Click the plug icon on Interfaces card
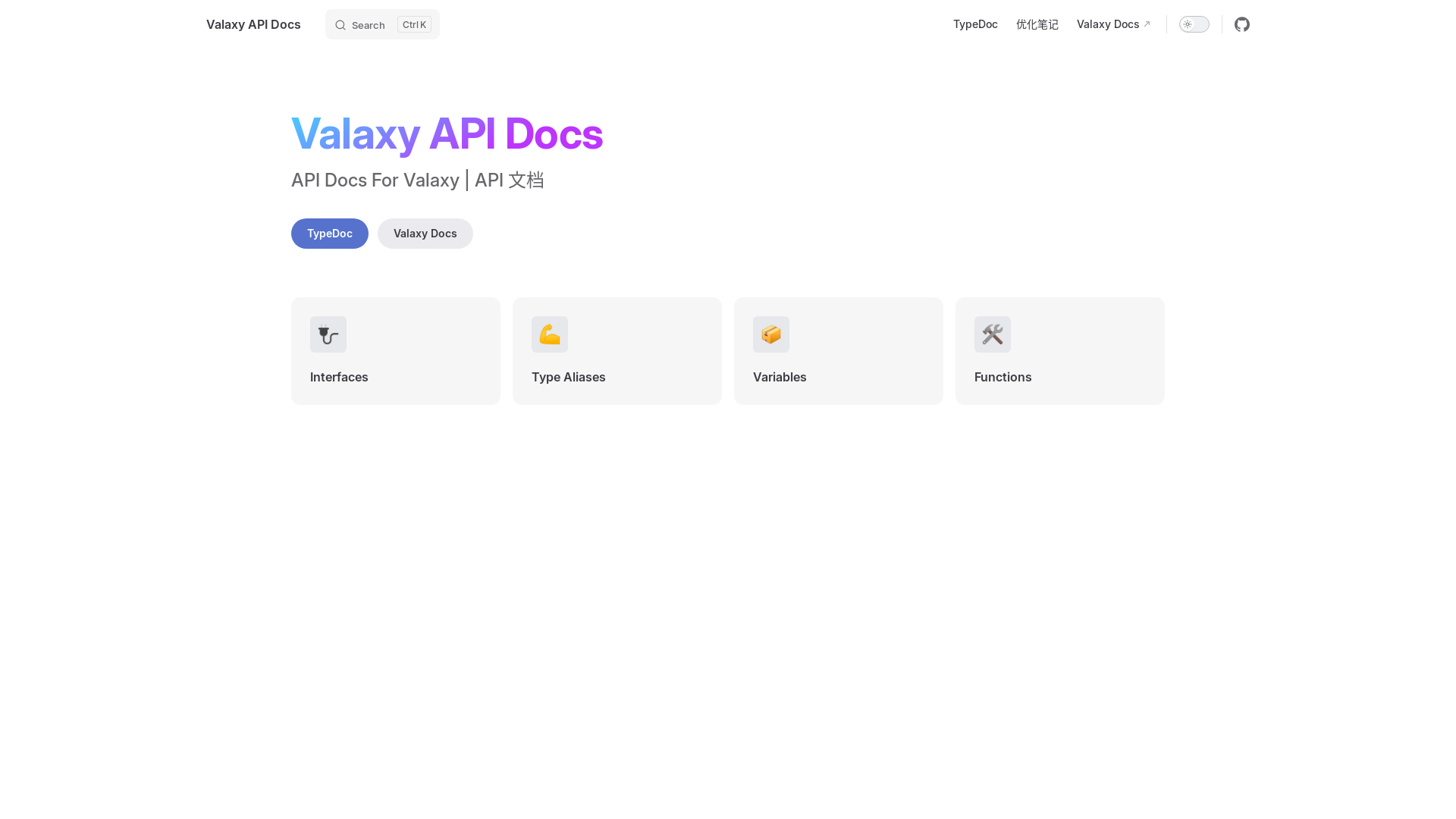The image size is (1456, 819). (328, 334)
